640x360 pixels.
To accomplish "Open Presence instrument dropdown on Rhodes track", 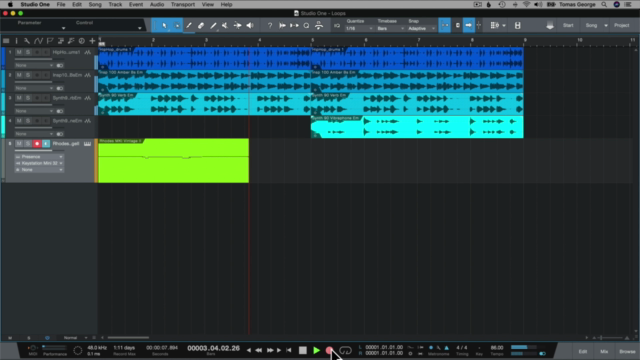I will tap(39, 157).
